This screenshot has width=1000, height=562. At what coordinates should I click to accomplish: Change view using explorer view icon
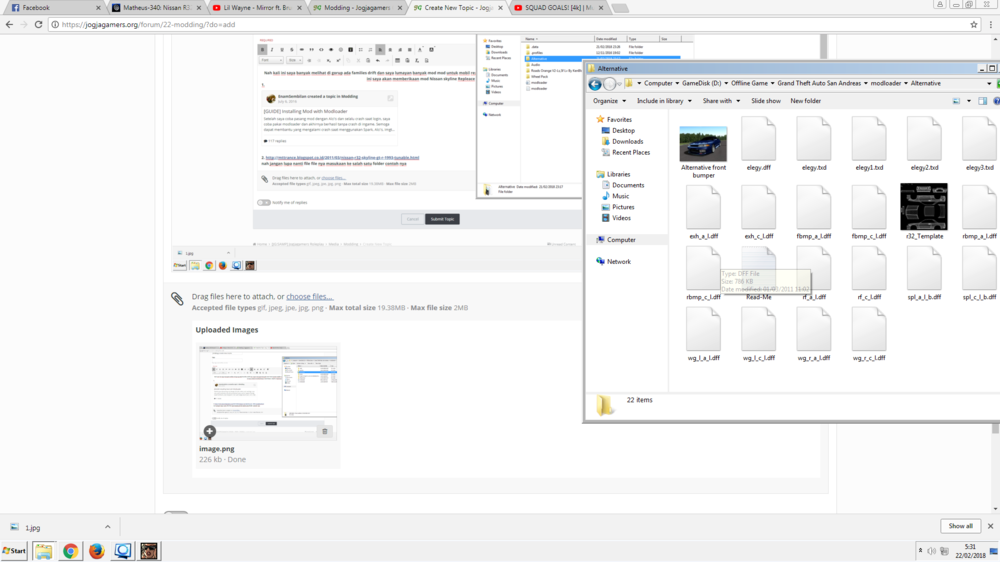point(956,101)
